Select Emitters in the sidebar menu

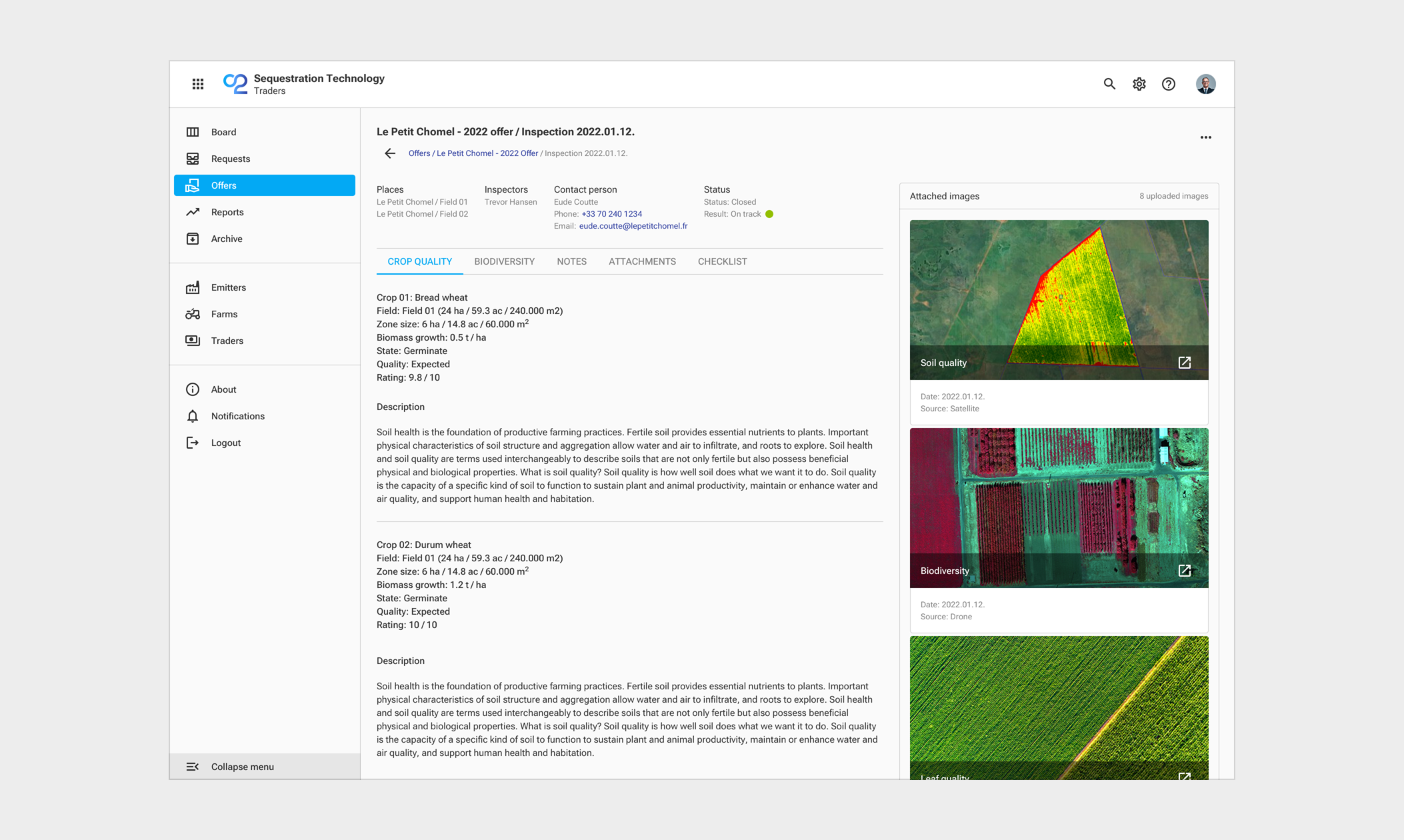(x=265, y=287)
